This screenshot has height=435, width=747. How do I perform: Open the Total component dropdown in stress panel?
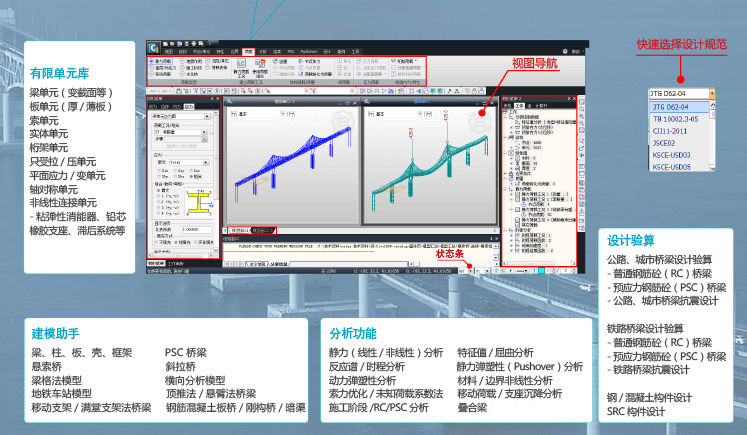point(189,162)
